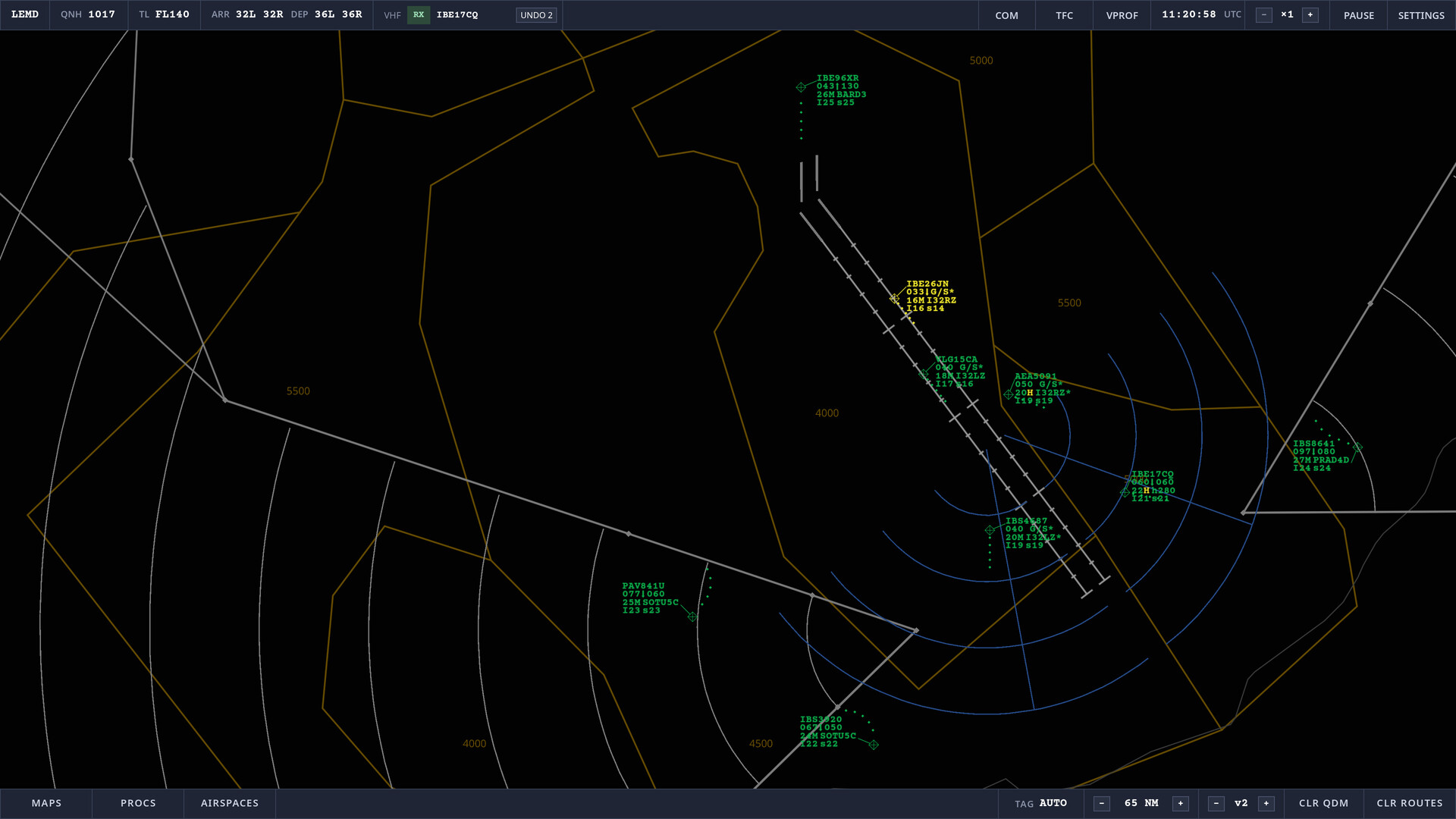Click the QNH 1017 value
Viewport: 1456px width, 819px height.
102,14
